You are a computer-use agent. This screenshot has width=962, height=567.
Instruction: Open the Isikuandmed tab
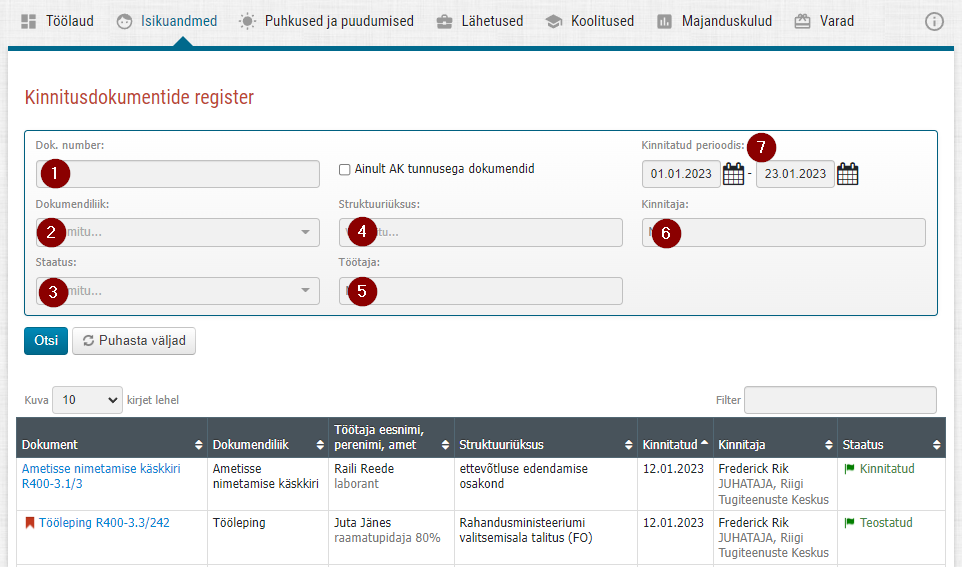point(167,21)
